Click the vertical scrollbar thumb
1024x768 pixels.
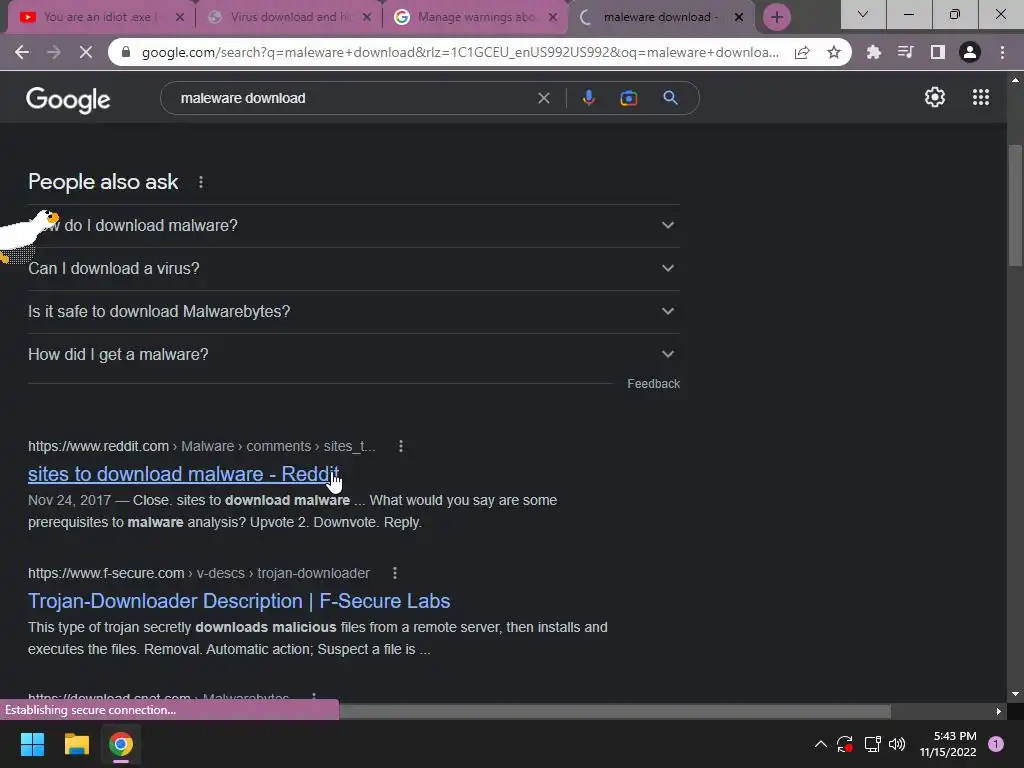click(1015, 206)
